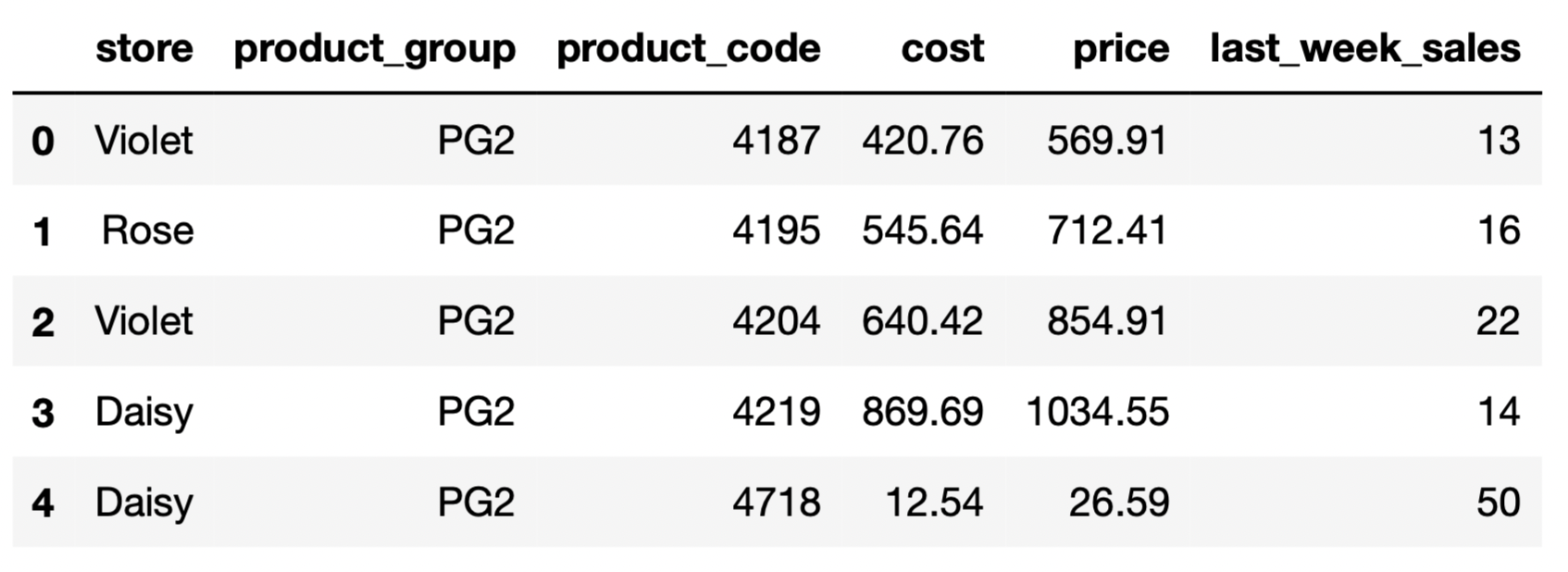The height and width of the screenshot is (572, 1568).
Task: Select row index 1
Action: tap(43, 231)
